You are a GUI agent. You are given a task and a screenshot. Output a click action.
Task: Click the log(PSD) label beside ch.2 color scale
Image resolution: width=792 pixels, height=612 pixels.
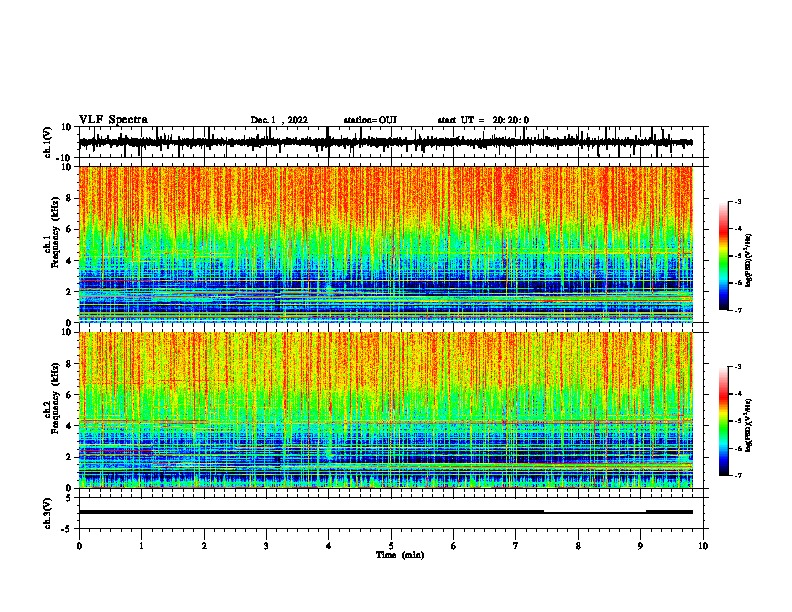coord(749,425)
